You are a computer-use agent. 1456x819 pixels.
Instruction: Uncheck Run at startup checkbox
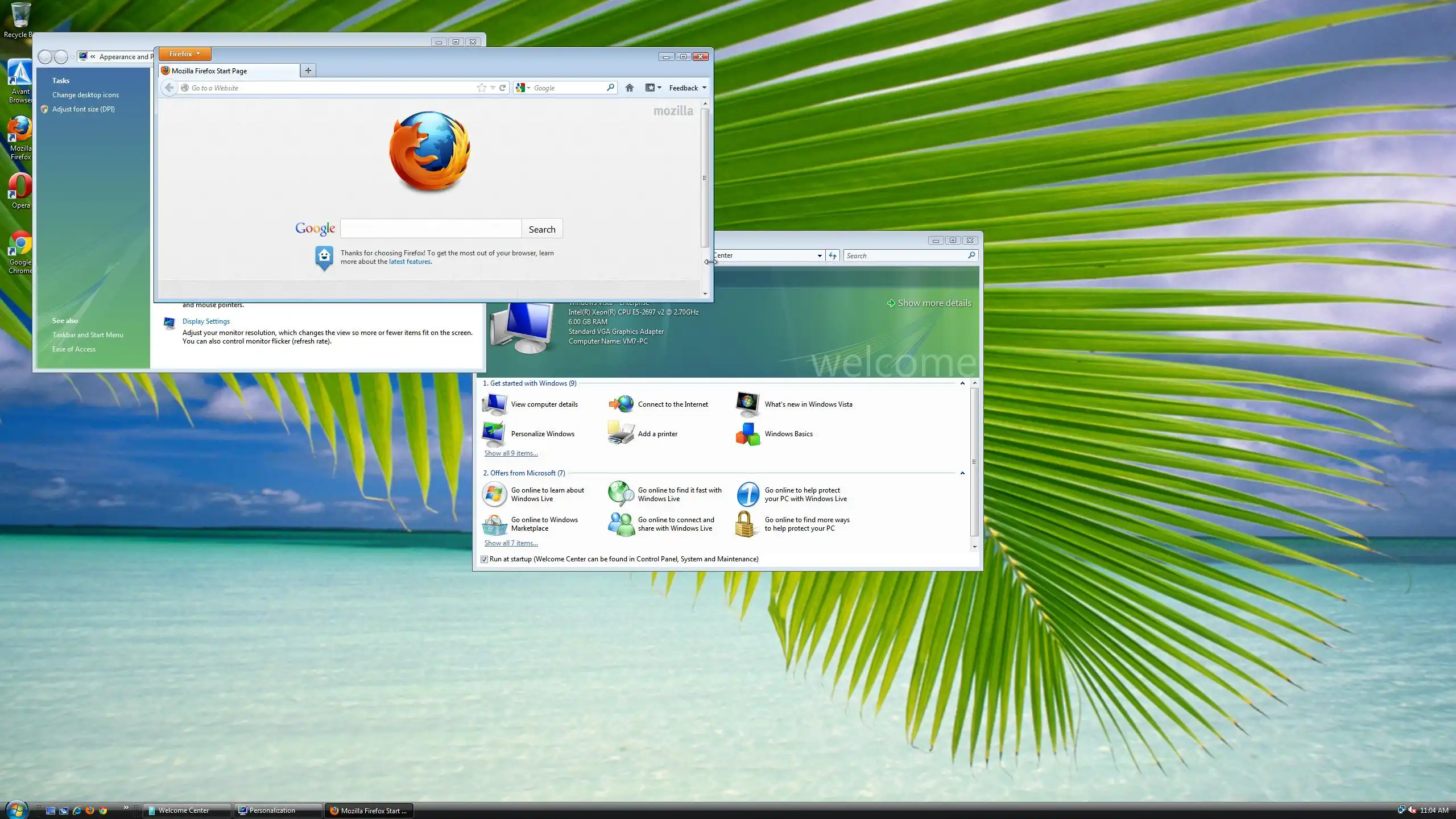point(484,559)
